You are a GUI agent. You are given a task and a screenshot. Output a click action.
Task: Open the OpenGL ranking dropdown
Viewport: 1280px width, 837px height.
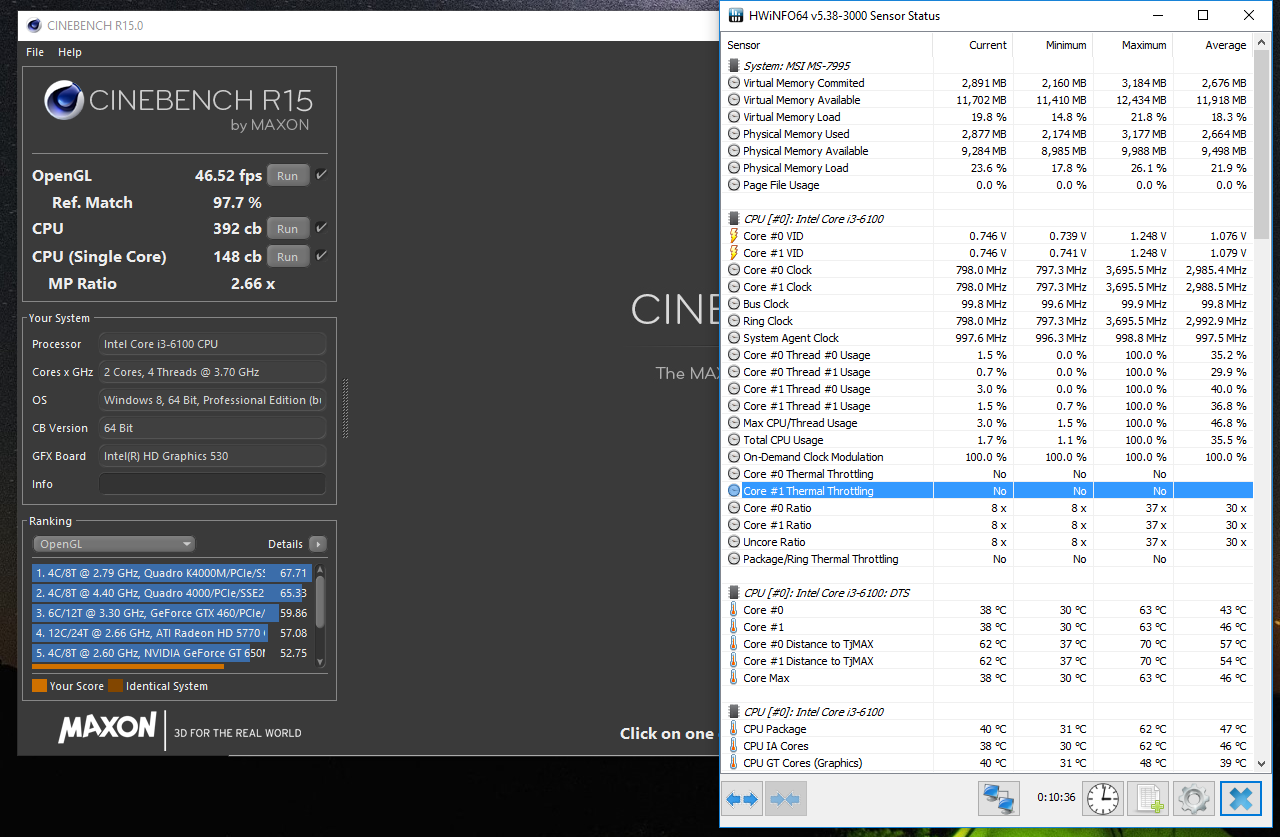pos(114,544)
